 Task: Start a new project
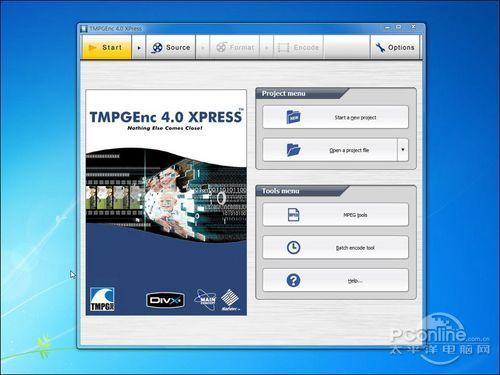pyautogui.click(x=335, y=117)
